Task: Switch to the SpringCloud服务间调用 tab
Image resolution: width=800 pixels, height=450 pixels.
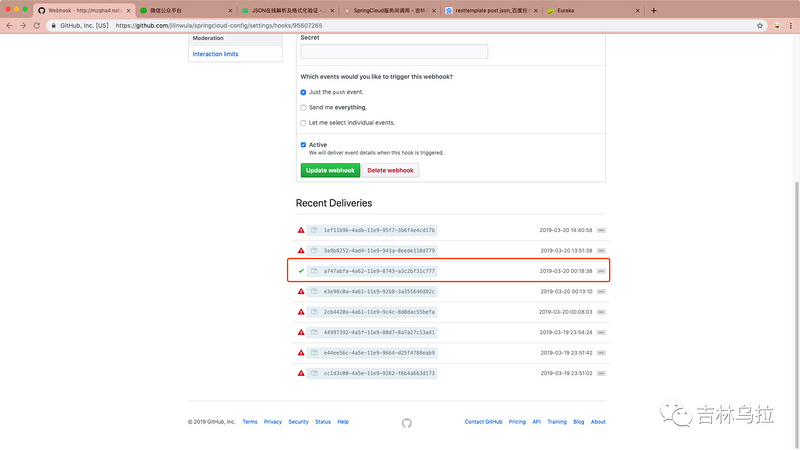Action: click(390, 10)
